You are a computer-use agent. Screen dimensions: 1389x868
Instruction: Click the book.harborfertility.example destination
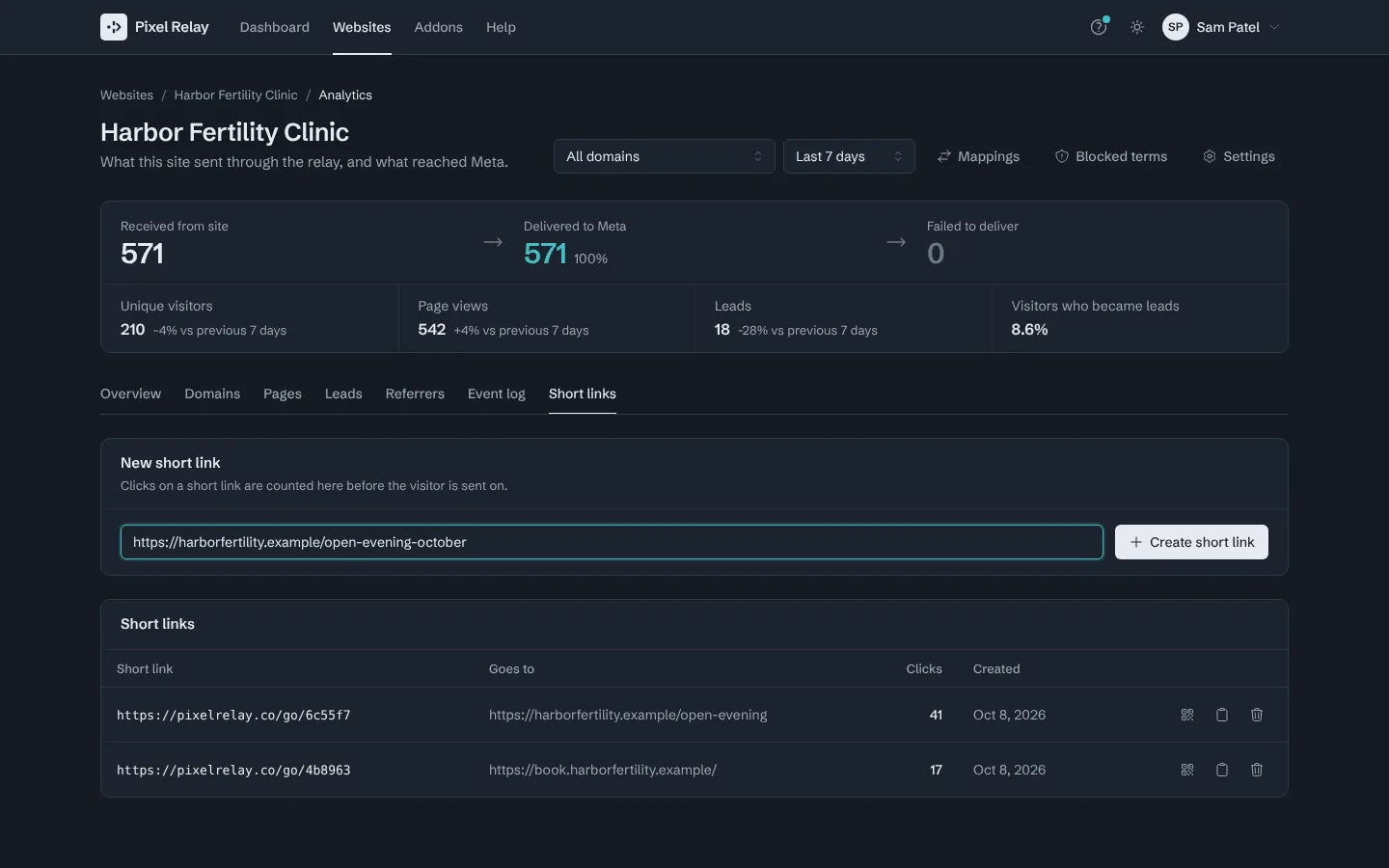[603, 770]
